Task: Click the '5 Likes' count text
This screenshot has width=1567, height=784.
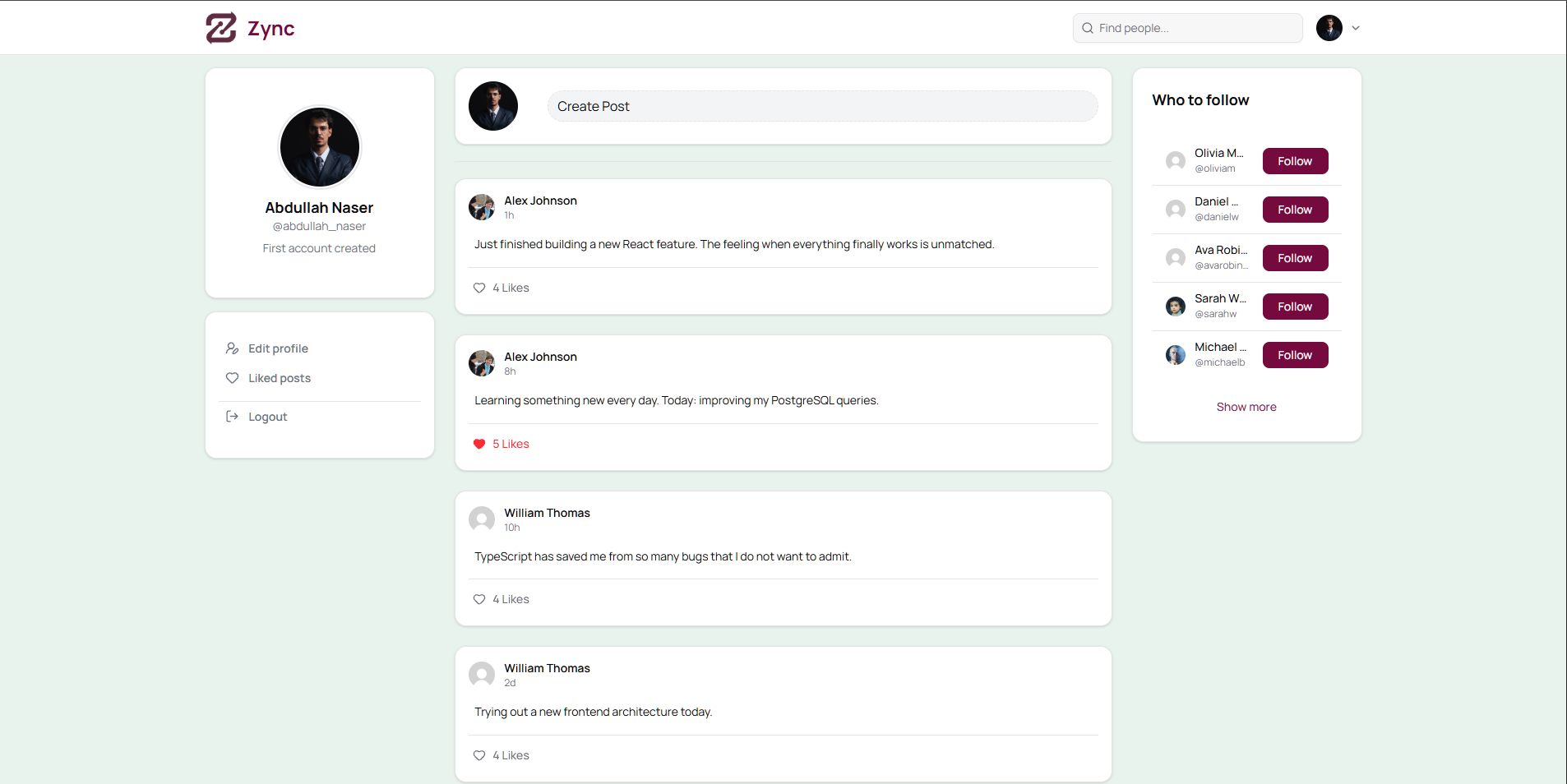Action: pos(511,444)
